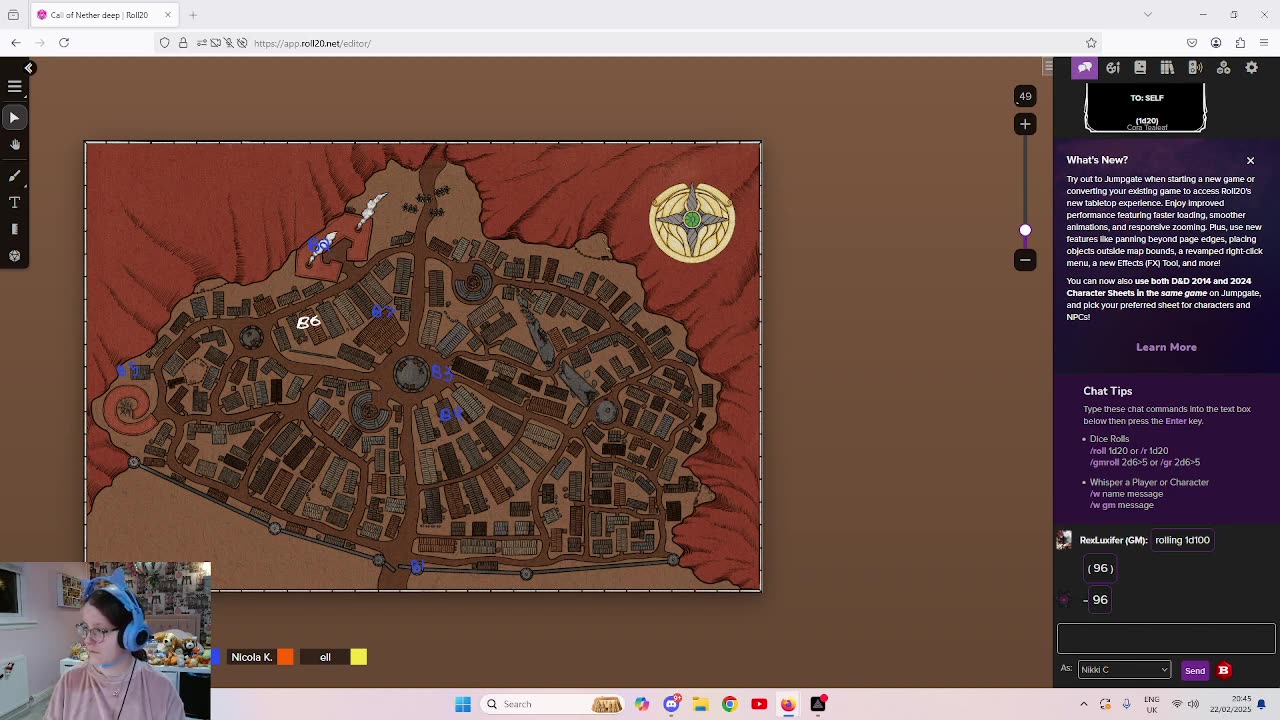Choose the Select arrow tool
Viewport: 1280px width, 720px height.
coord(15,118)
